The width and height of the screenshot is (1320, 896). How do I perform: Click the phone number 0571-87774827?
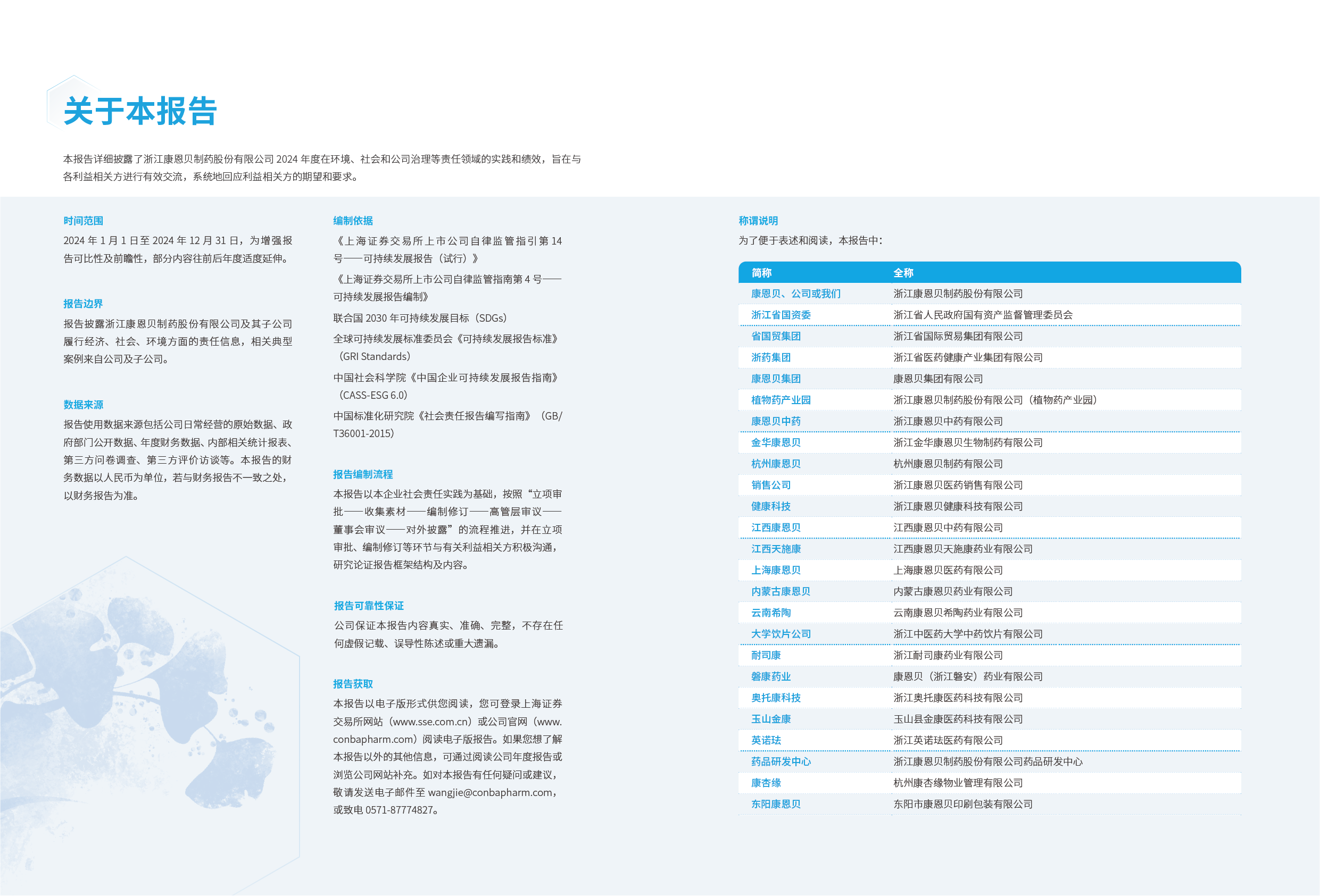click(x=399, y=810)
